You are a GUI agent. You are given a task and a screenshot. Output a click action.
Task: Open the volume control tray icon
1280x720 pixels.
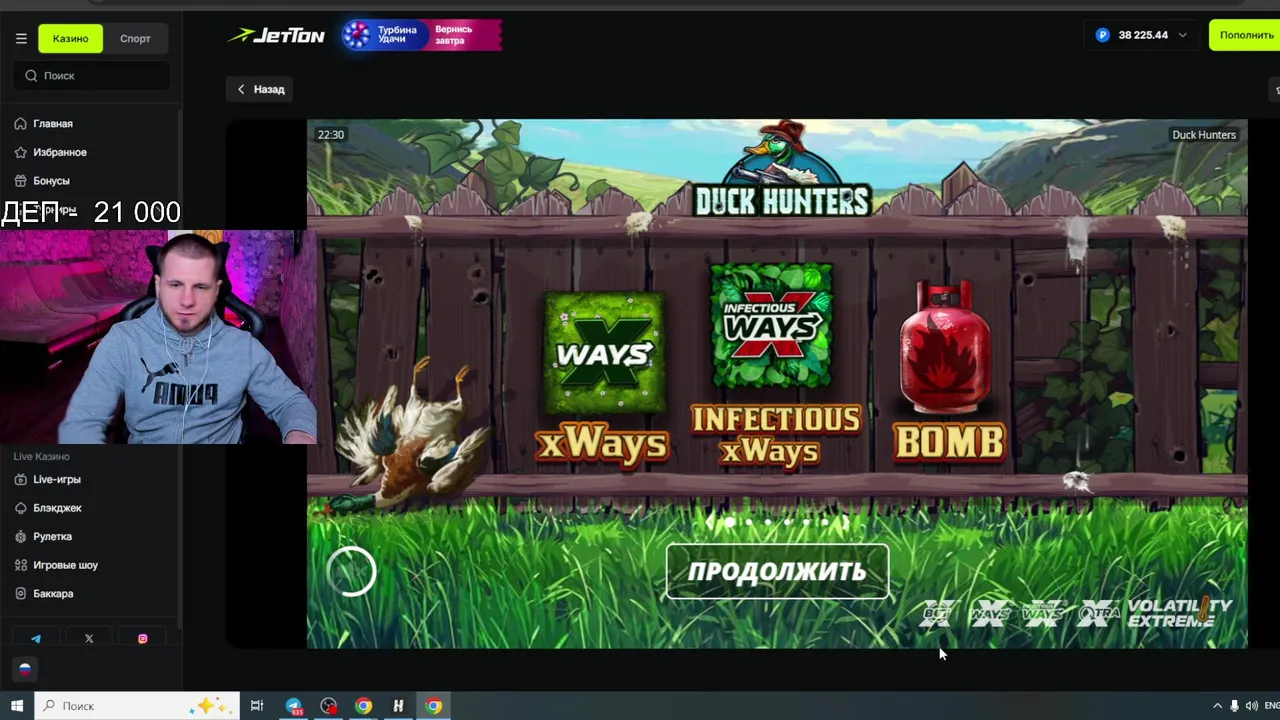click(1252, 706)
